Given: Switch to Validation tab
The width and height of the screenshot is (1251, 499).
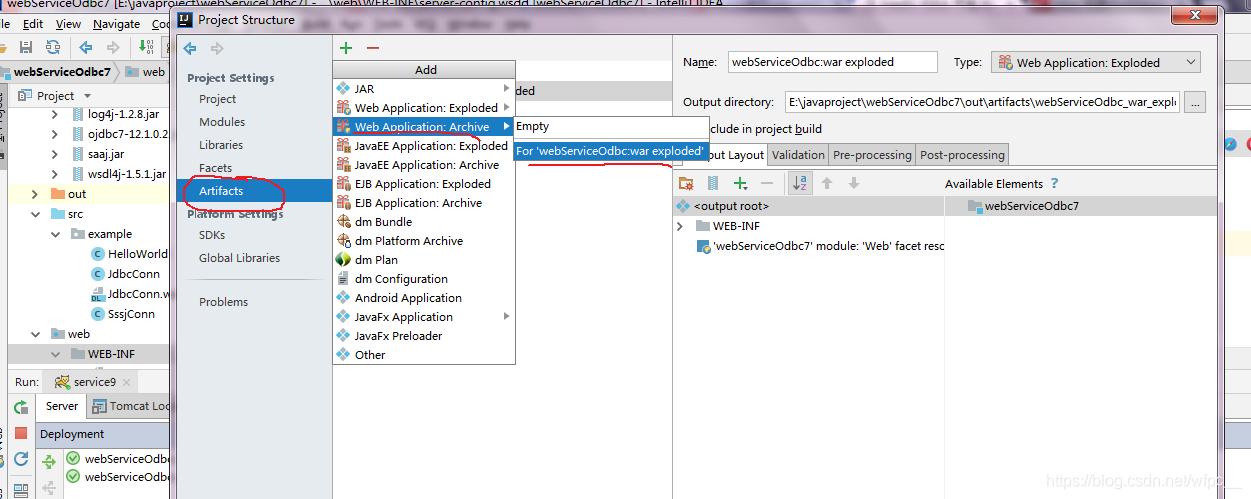Looking at the screenshot, I should click(798, 155).
